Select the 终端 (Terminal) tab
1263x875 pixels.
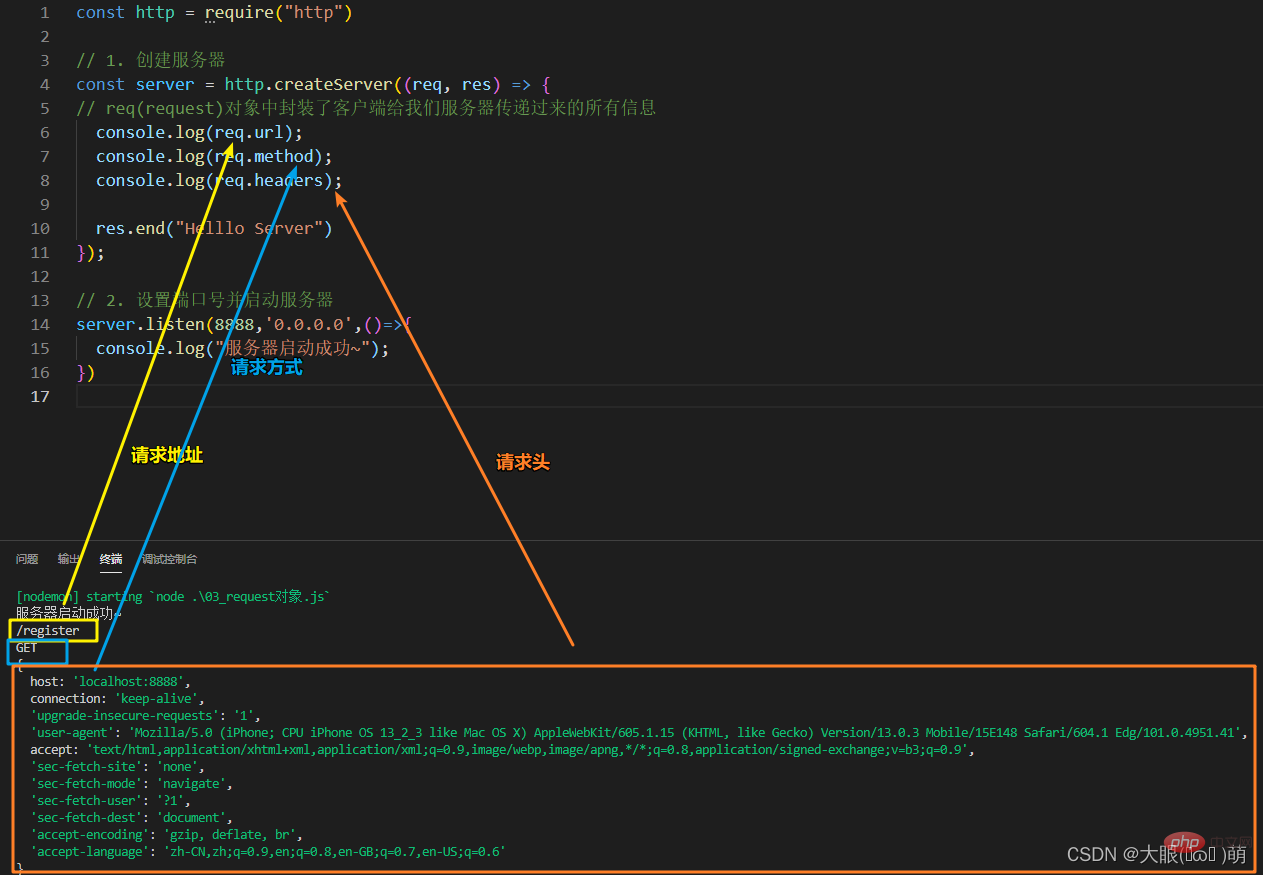tap(111, 559)
